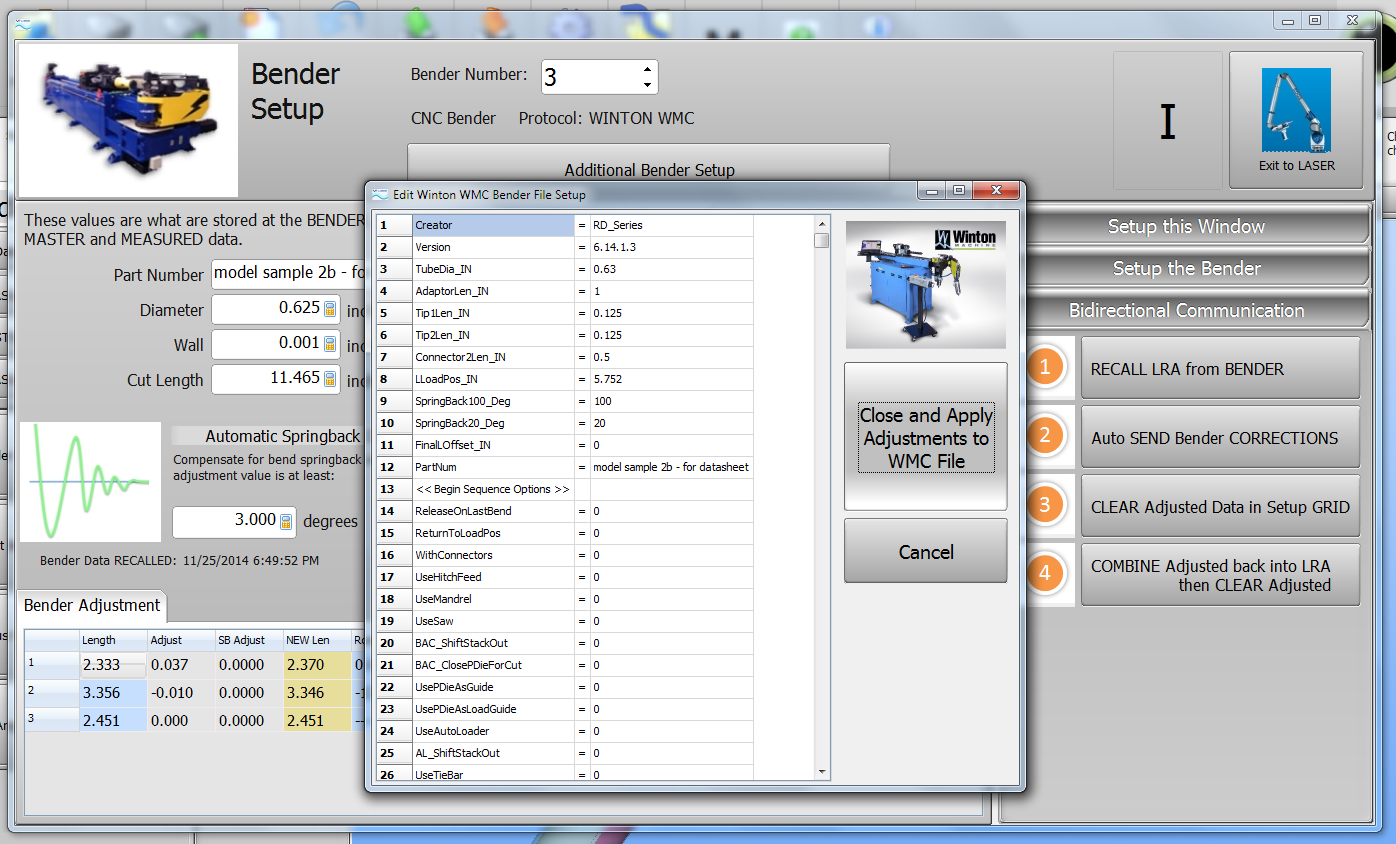
Task: Click calculator icon beside Wall field
Action: 330,345
